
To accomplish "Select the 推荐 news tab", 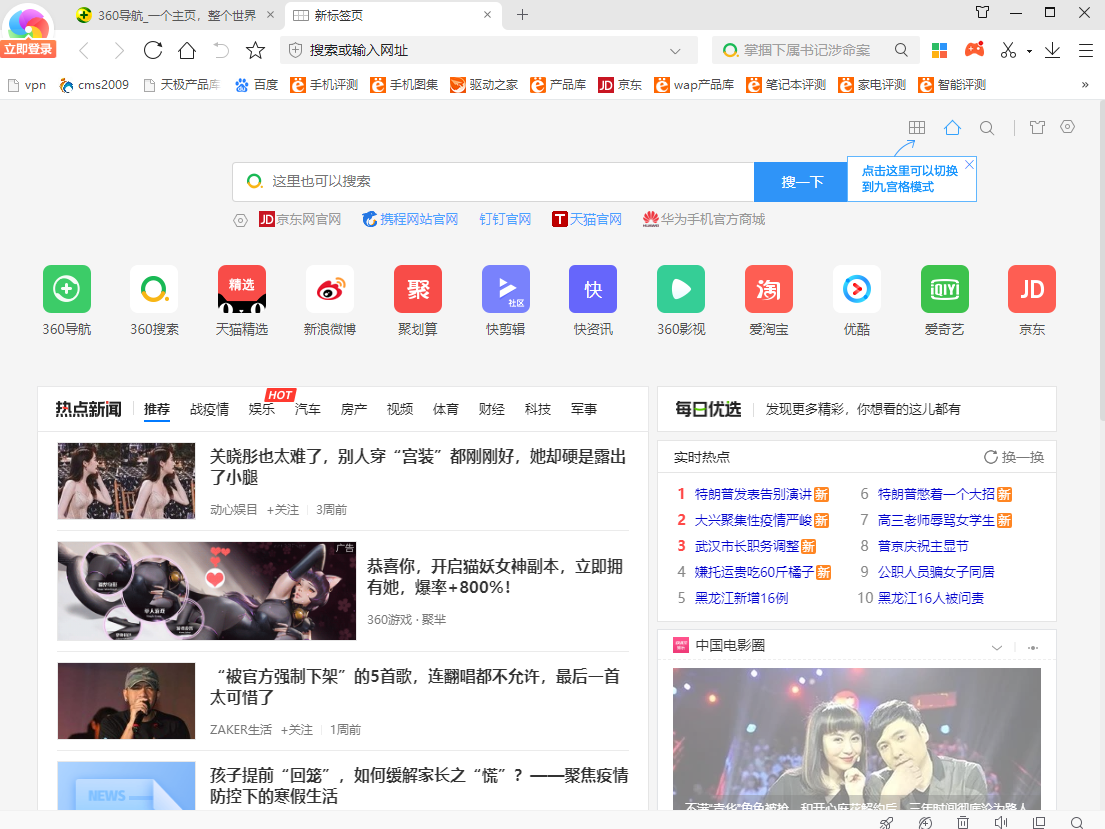I will point(156,409).
